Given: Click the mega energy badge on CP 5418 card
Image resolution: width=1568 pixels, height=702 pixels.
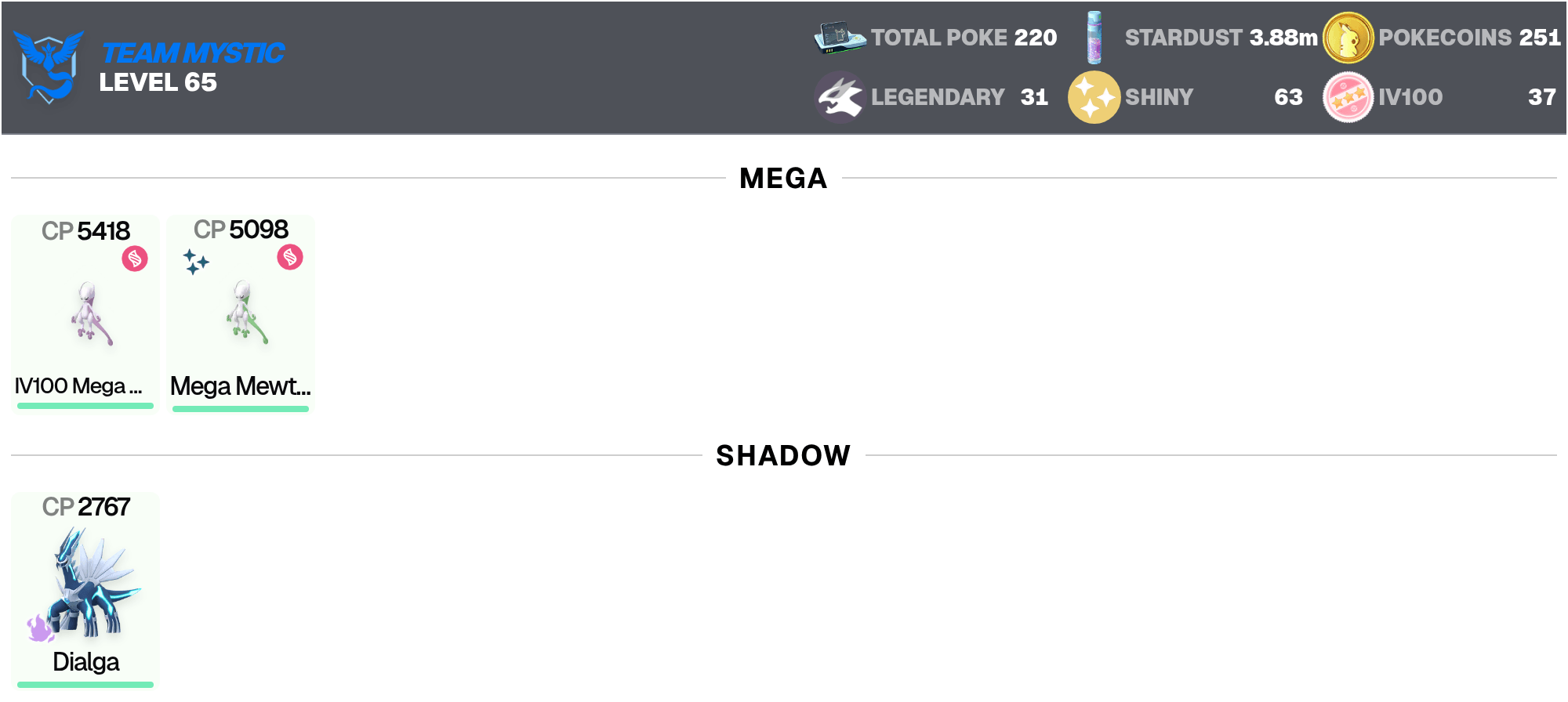Looking at the screenshot, I should pyautogui.click(x=135, y=259).
